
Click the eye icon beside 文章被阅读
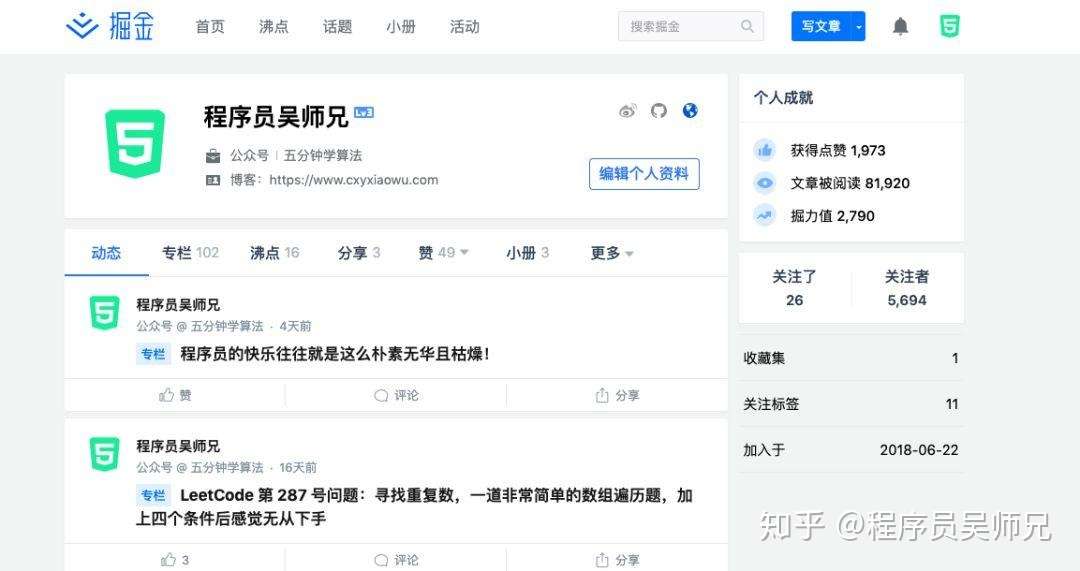pyautogui.click(x=765, y=183)
